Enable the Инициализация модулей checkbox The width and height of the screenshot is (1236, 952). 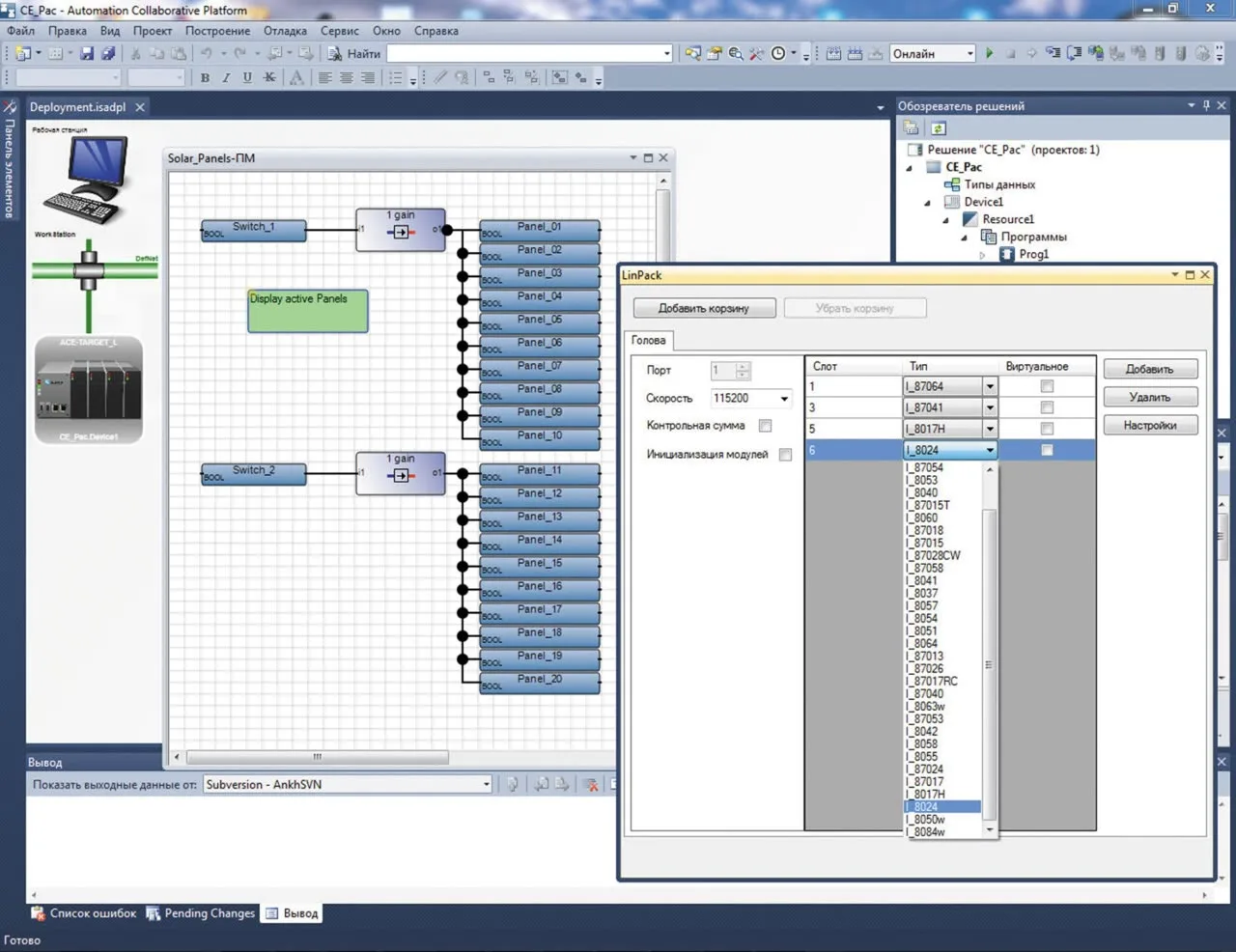click(785, 455)
